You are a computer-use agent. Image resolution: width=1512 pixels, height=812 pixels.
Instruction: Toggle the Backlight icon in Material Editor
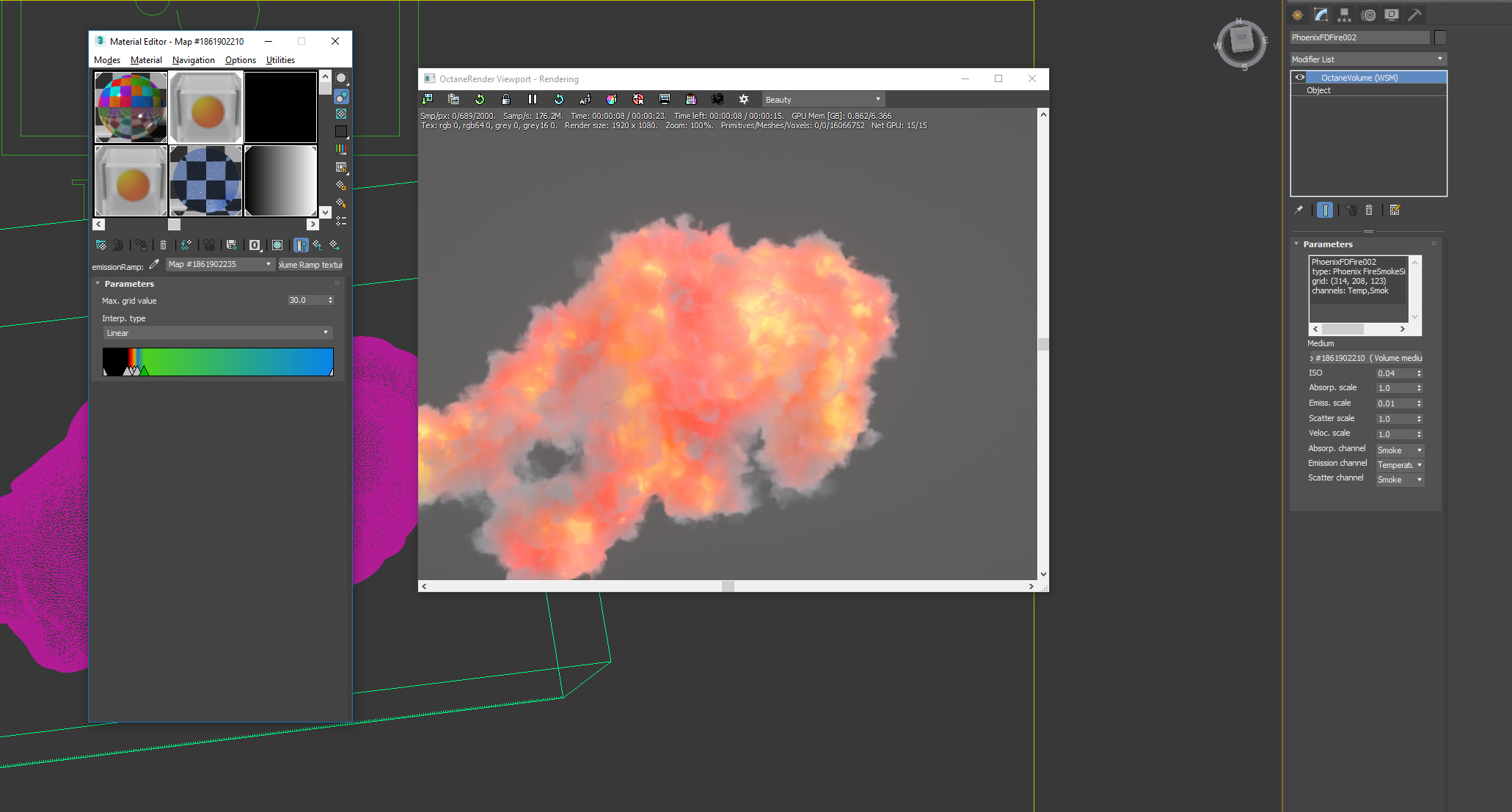click(341, 96)
